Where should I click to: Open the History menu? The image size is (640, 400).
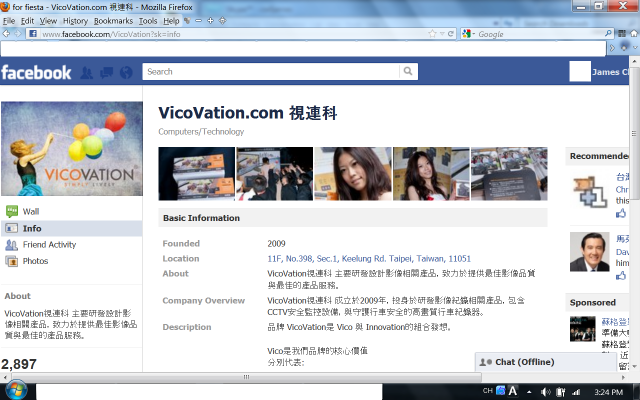point(76,21)
